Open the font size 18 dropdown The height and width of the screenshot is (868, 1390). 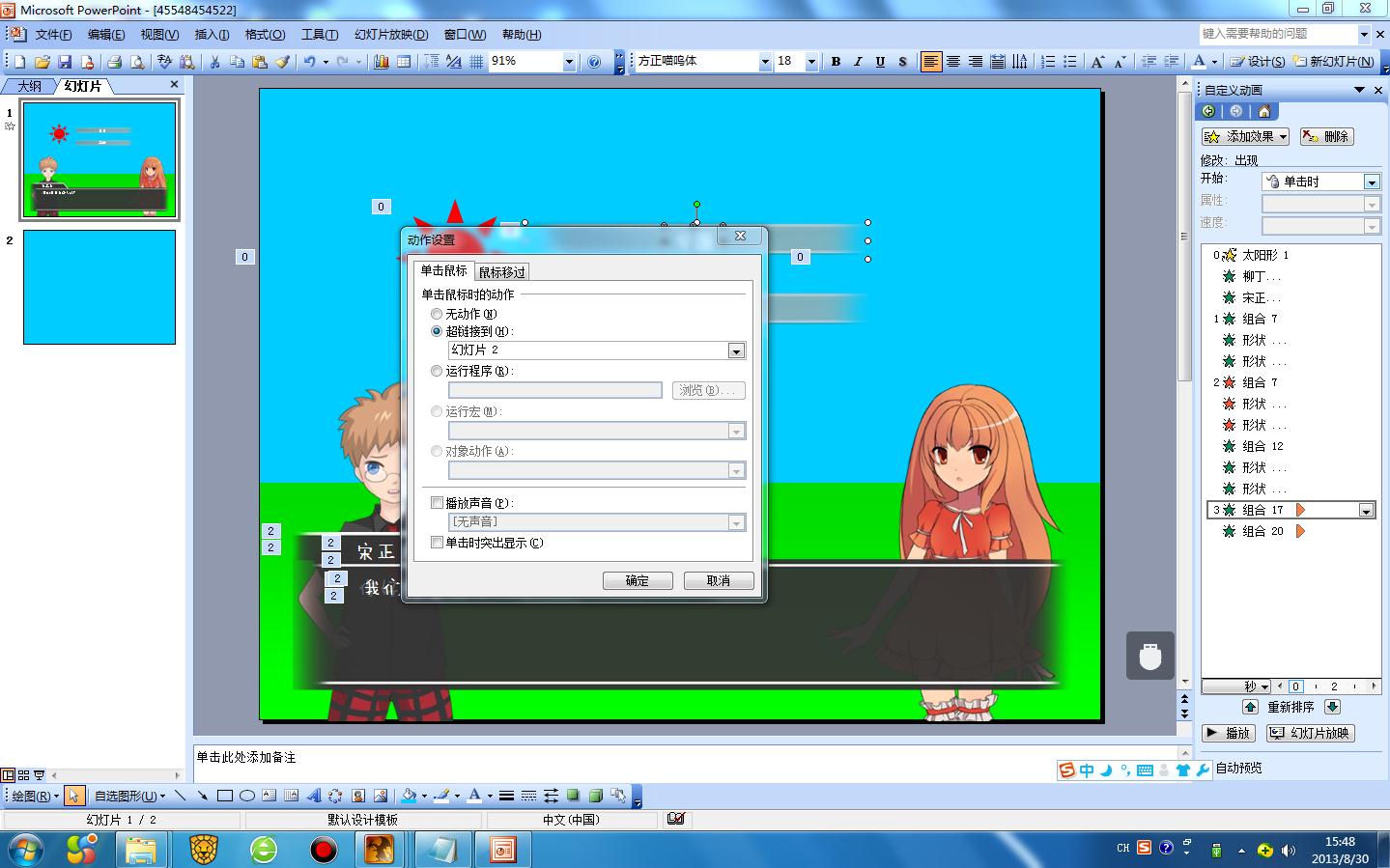pos(811,62)
